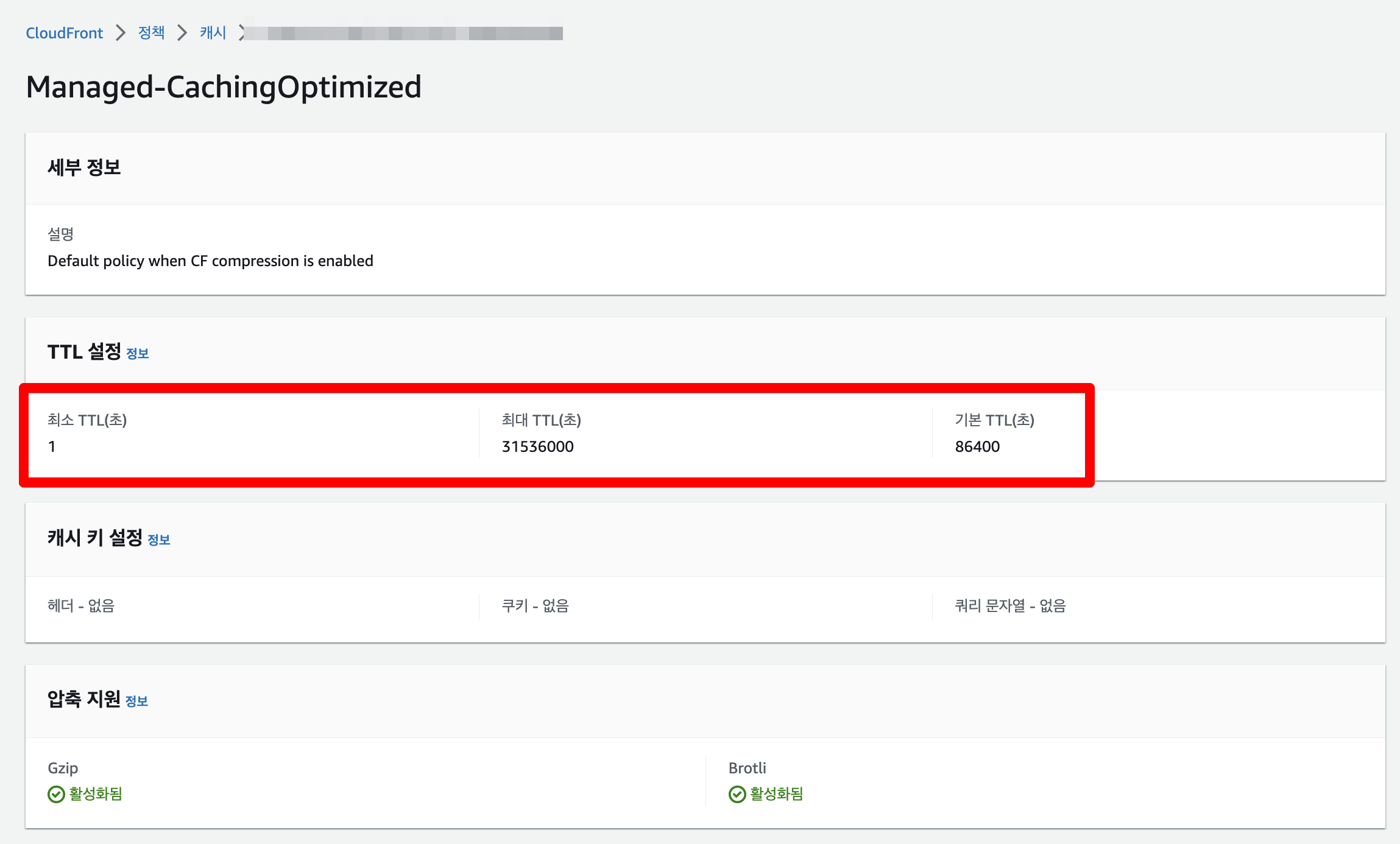Click the 헤더 - 없음 setting

click(81, 605)
